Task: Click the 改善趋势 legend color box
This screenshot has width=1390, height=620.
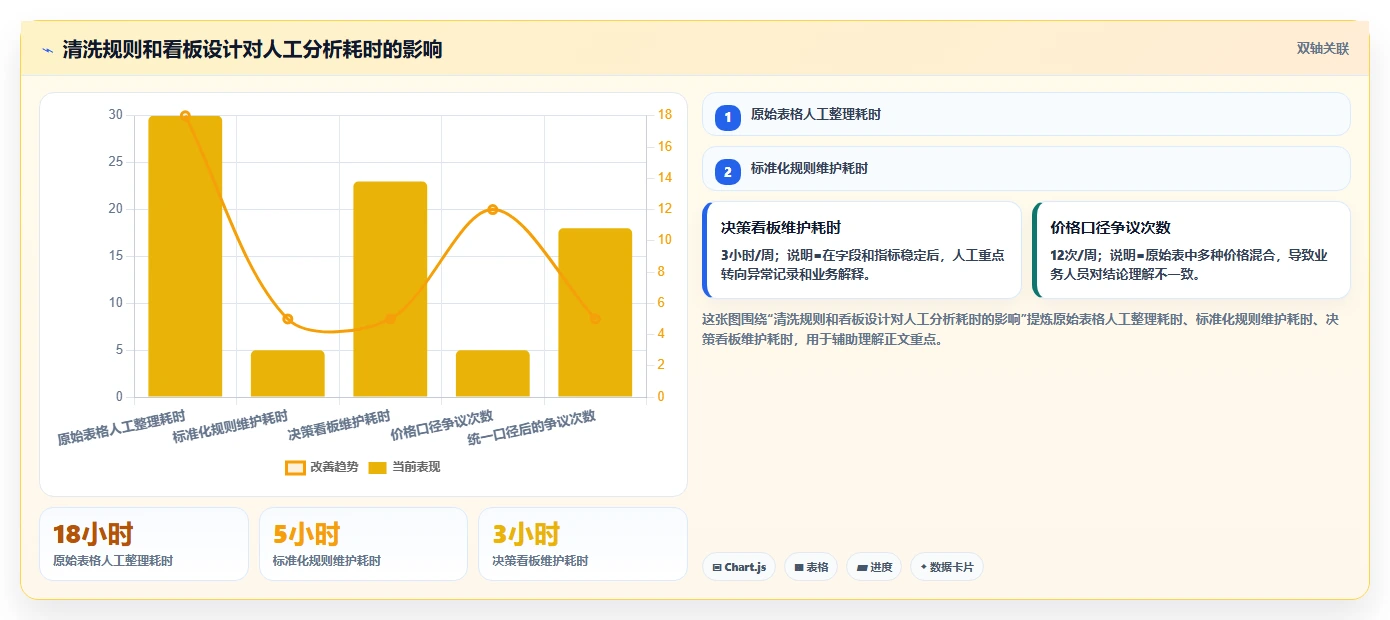Action: click(x=295, y=467)
